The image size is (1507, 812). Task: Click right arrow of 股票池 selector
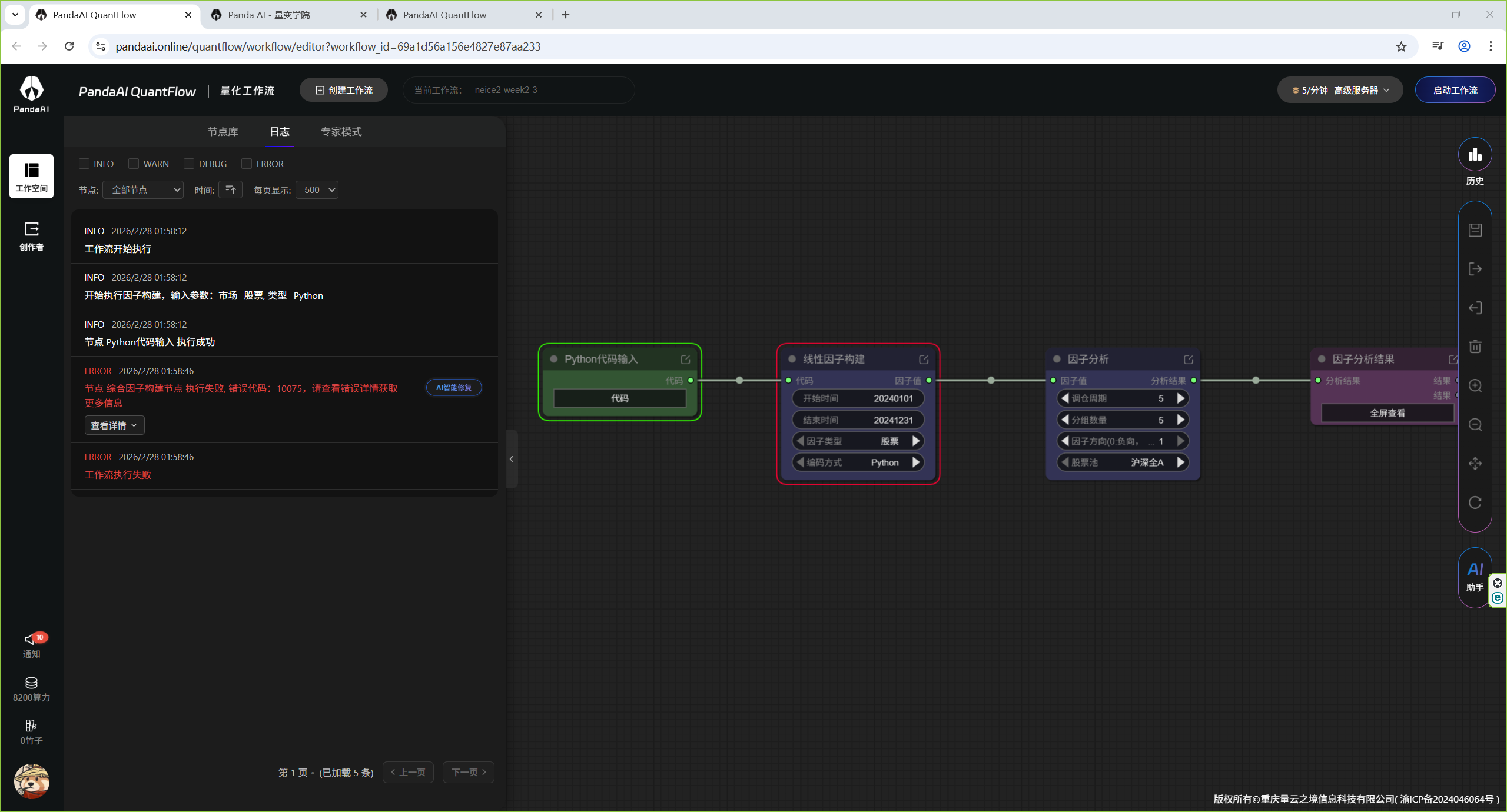click(1180, 462)
